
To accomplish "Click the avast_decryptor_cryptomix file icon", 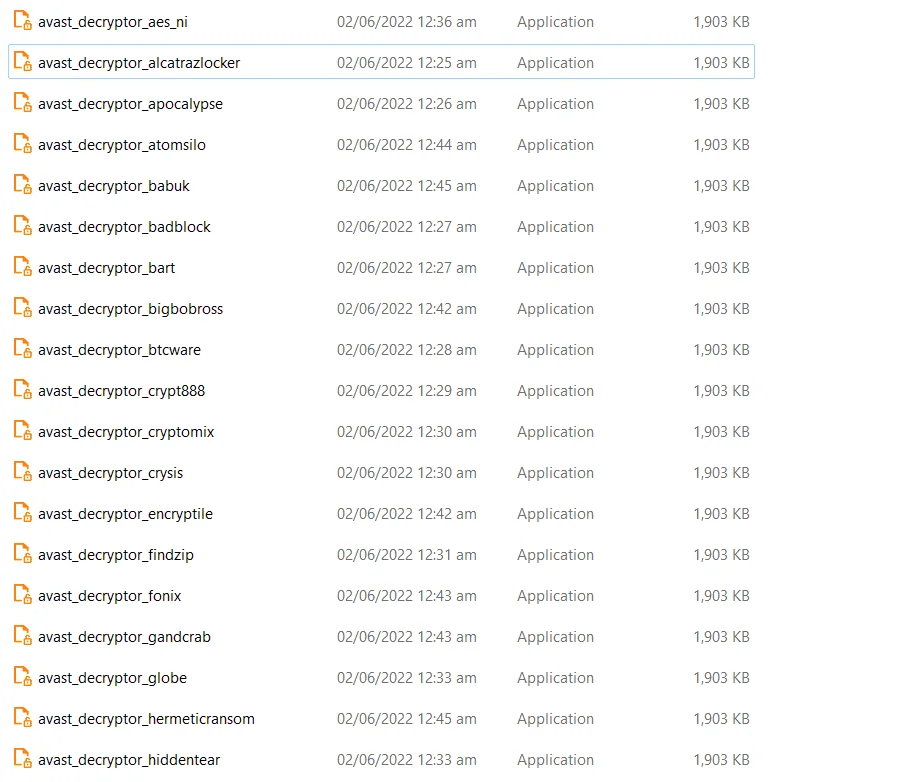I will coord(23,431).
